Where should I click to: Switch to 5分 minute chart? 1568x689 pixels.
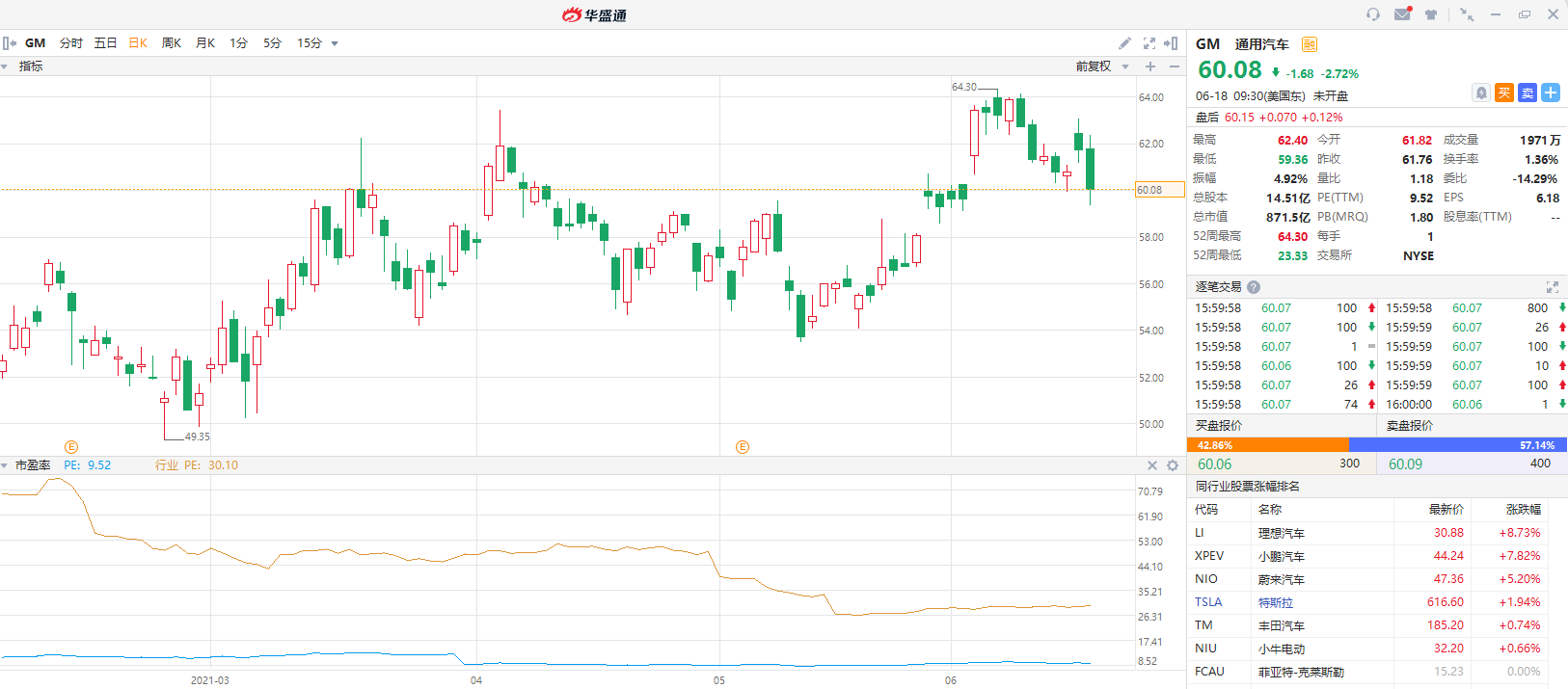coord(272,43)
